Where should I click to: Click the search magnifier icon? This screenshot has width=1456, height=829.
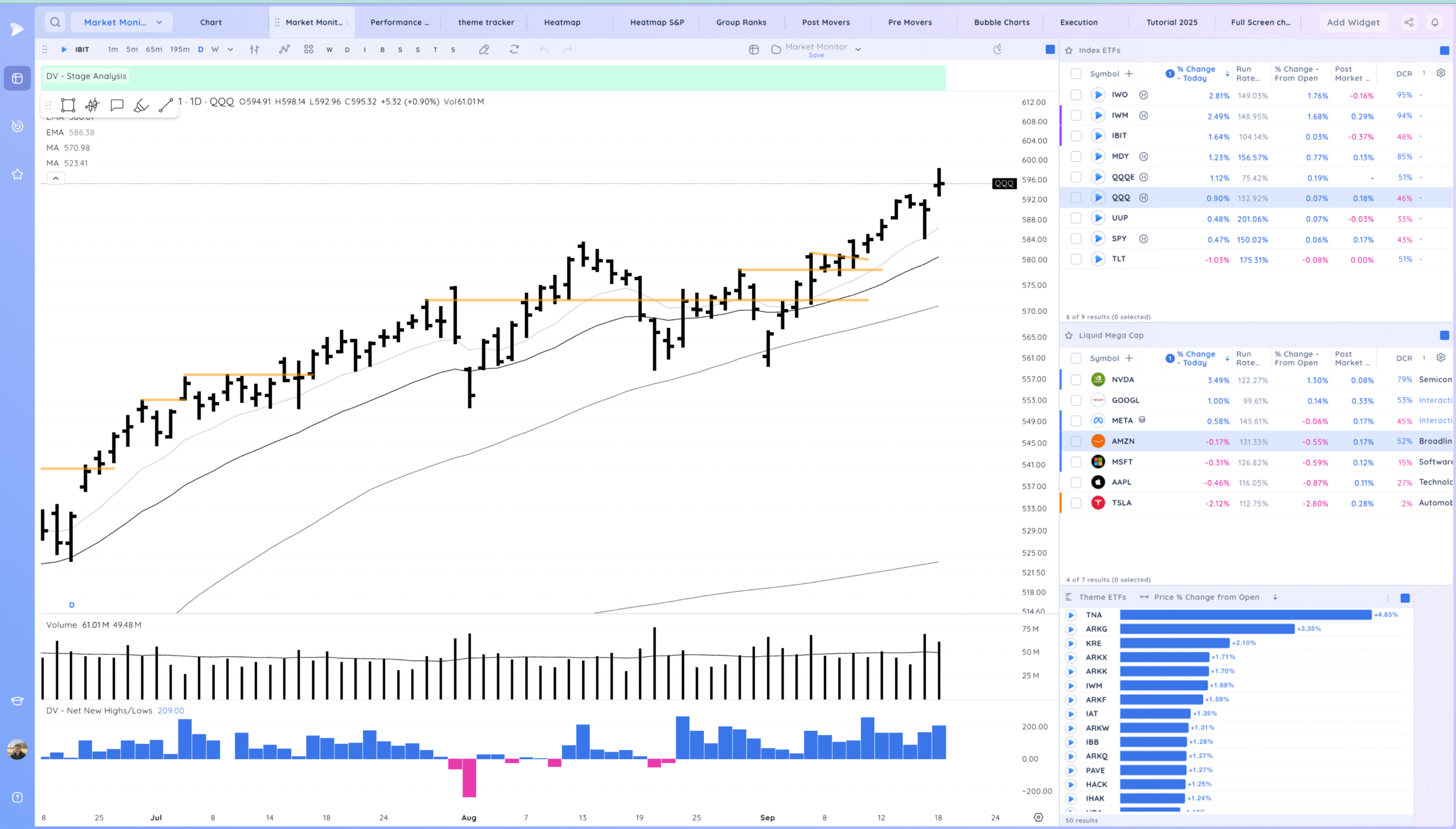55,22
